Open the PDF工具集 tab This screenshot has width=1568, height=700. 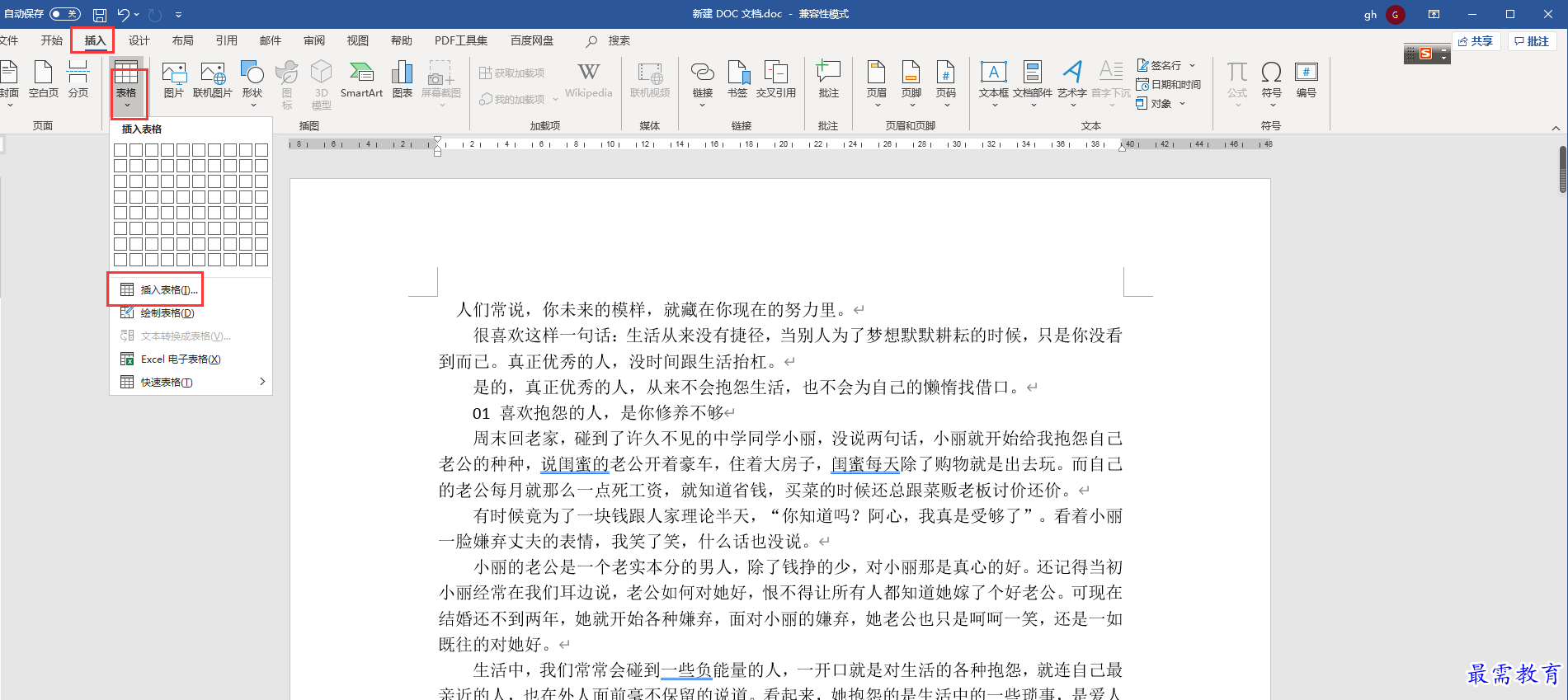461,40
